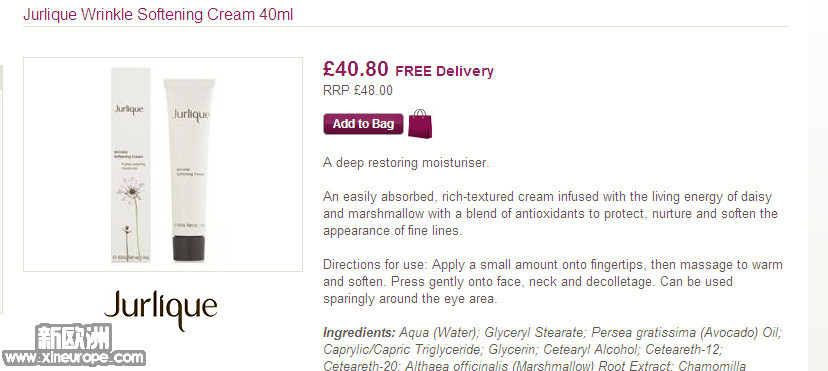Open the Jurlique Wrinkle Softening Cream title link
Screen dimensions: 828x371
click(158, 14)
